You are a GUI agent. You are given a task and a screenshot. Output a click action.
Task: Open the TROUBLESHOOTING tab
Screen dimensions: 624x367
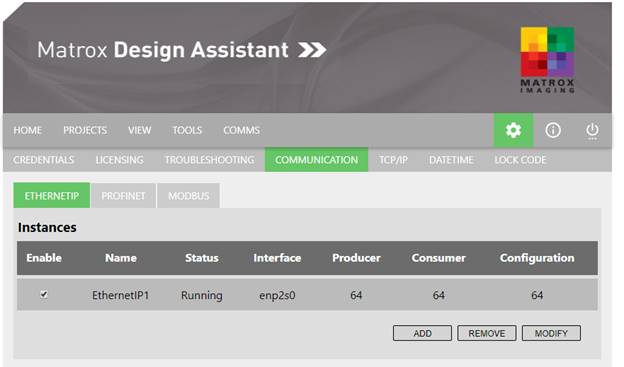pos(209,160)
